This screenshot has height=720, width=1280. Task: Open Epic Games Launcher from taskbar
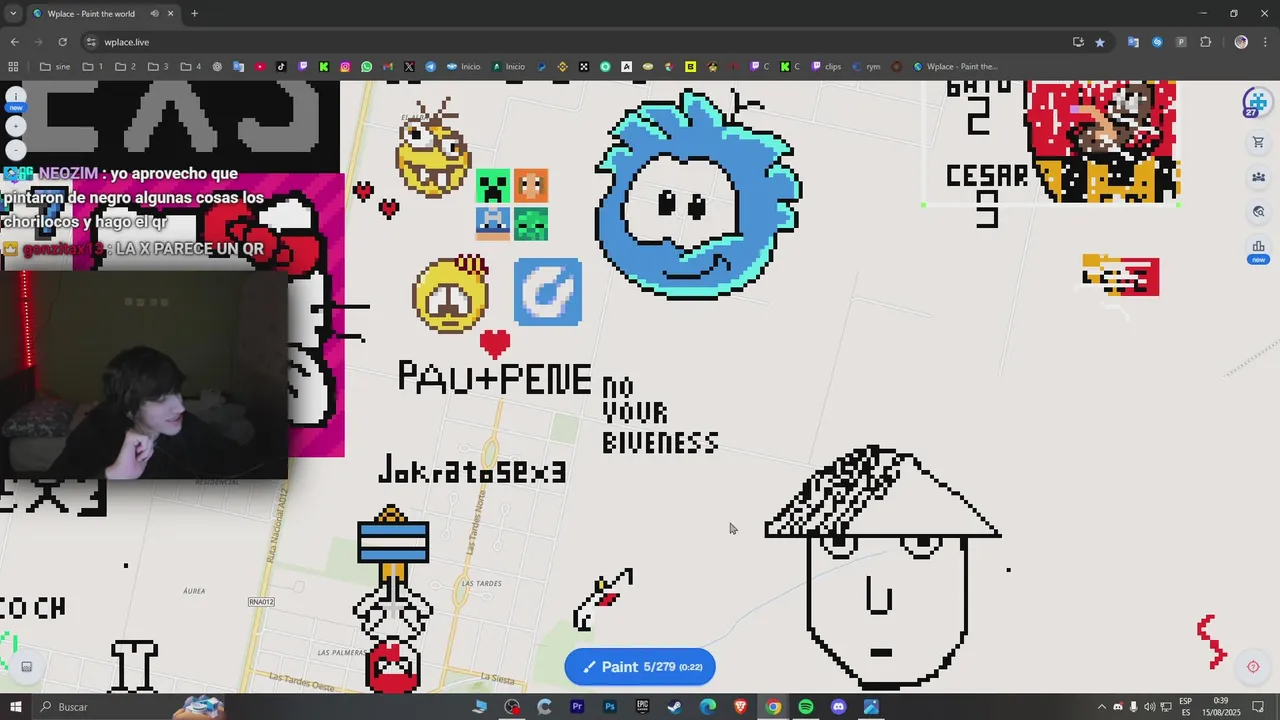pyautogui.click(x=642, y=707)
